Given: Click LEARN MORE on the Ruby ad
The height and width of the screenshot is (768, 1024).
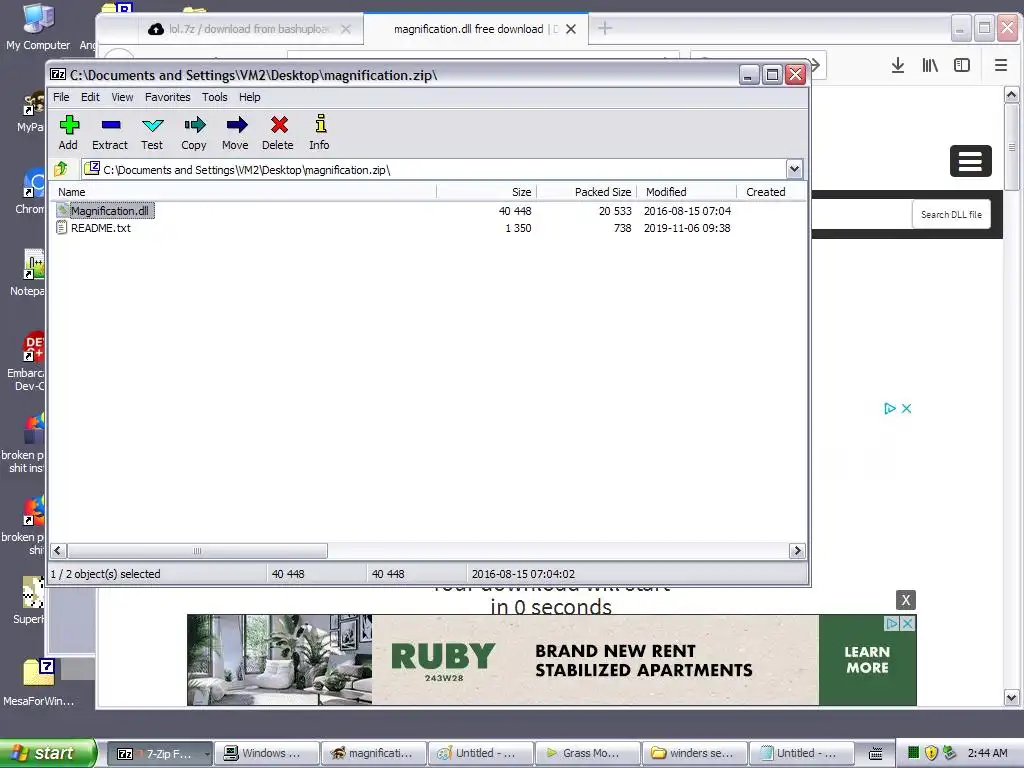Looking at the screenshot, I should pyautogui.click(x=867, y=660).
